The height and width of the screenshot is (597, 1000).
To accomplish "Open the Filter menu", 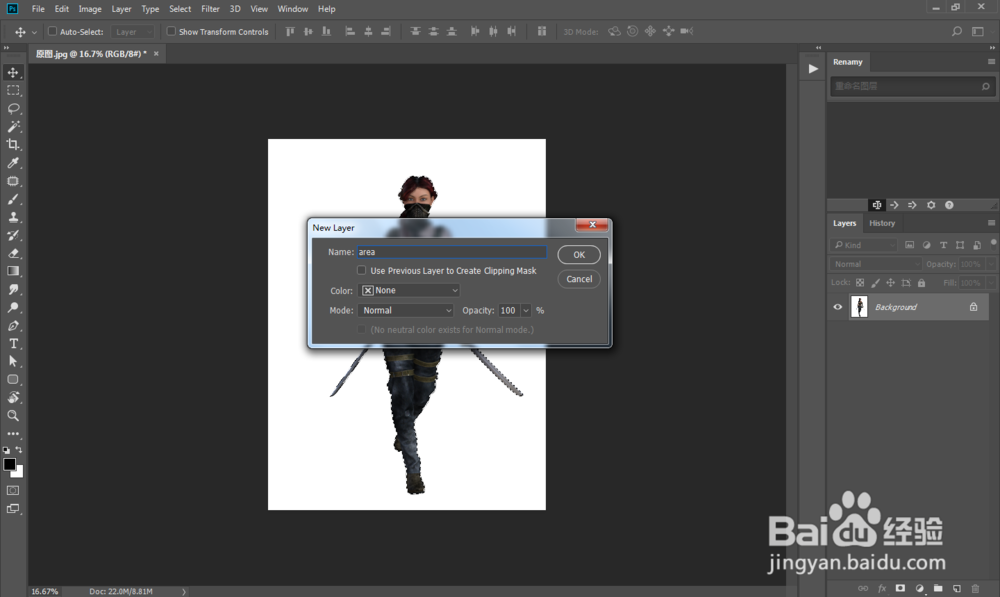I will (x=210, y=9).
